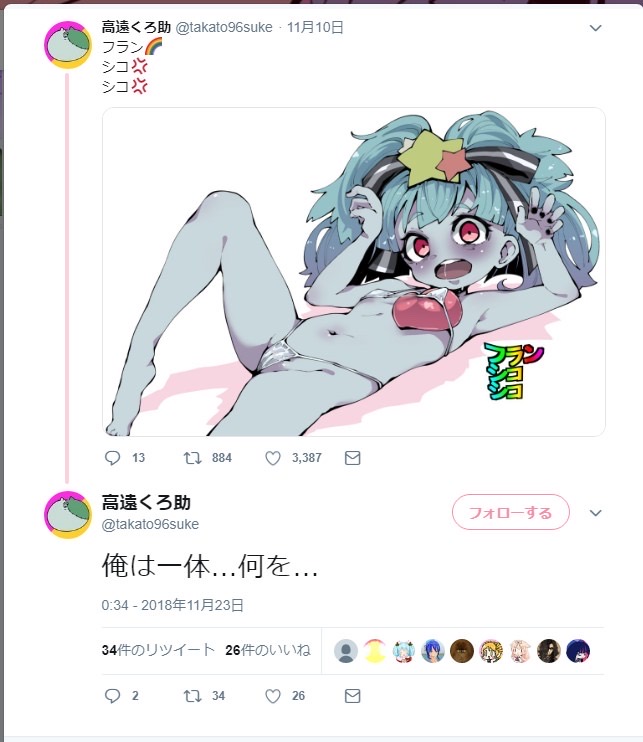Like the first tweet with 3,387 likes
Viewport: 643px width, 742px height.
(273, 458)
